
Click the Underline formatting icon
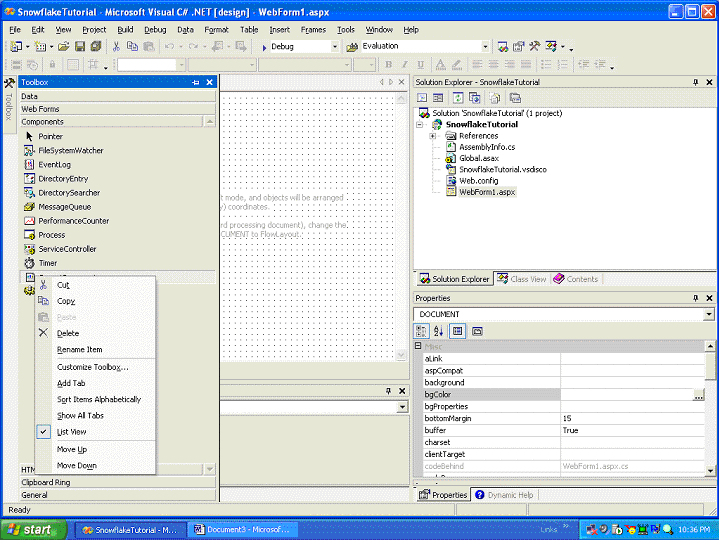(x=420, y=65)
